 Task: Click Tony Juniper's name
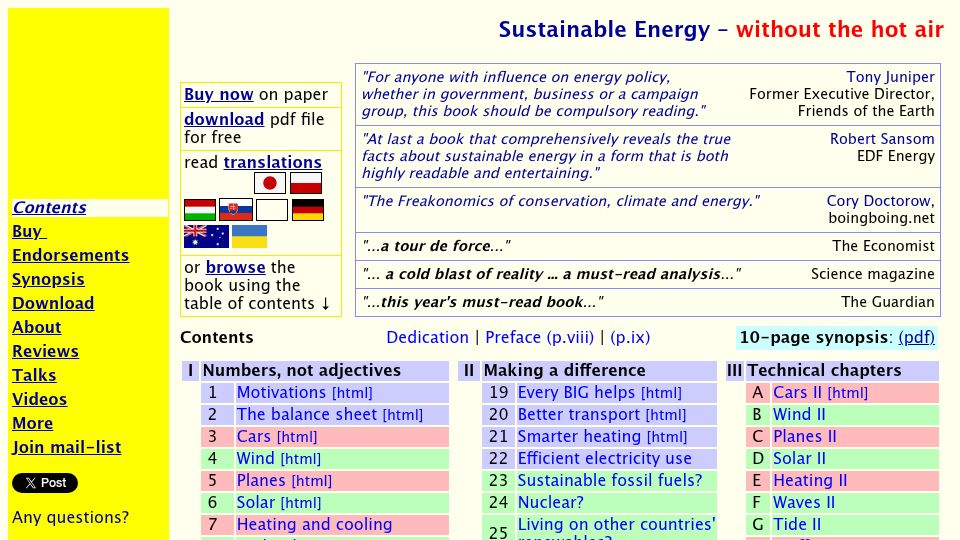pyautogui.click(x=890, y=77)
